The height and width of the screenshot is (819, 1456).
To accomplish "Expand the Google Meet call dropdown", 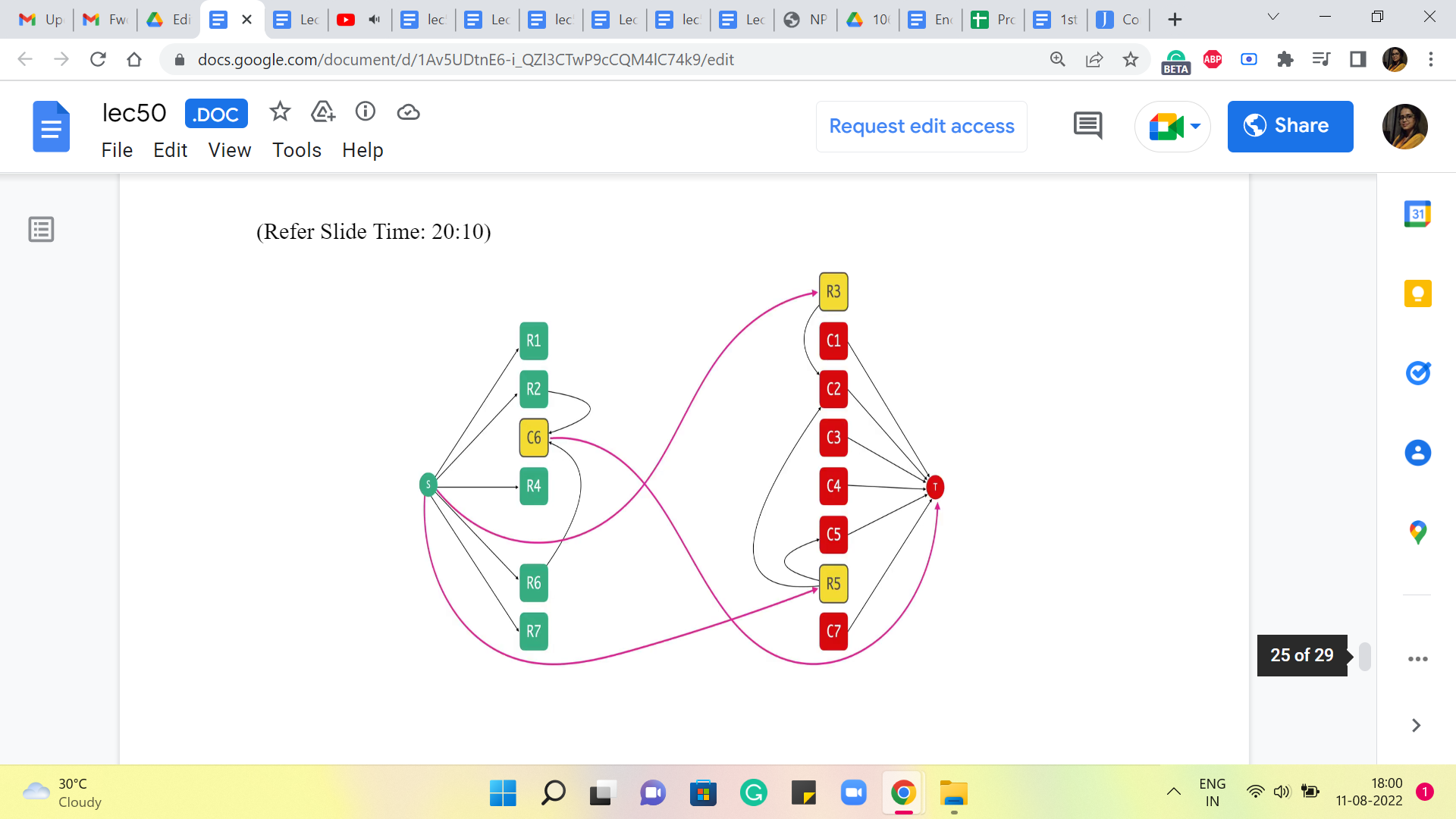I will [1196, 126].
